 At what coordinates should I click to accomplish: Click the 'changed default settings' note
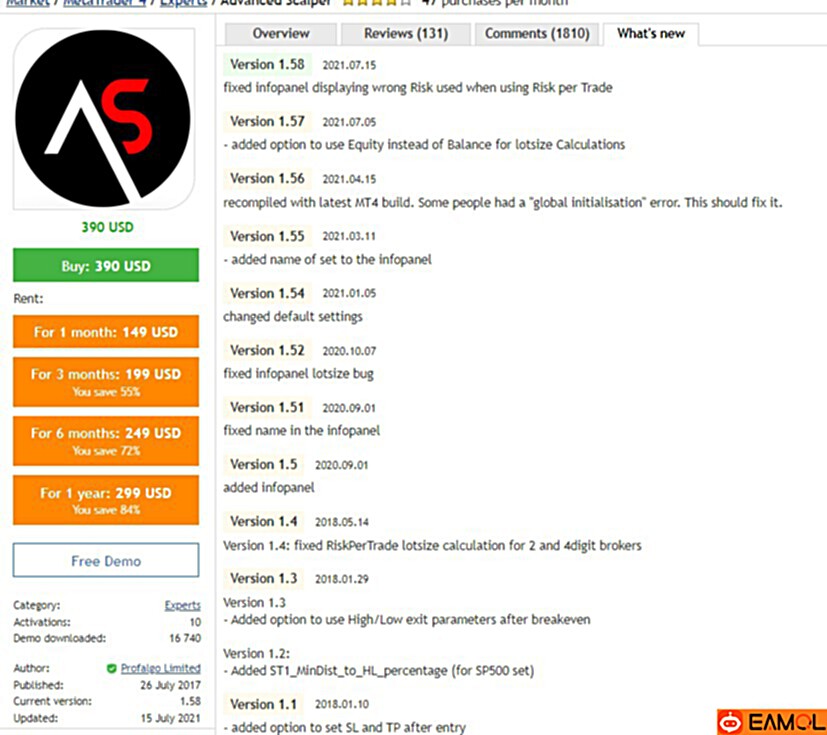[293, 316]
